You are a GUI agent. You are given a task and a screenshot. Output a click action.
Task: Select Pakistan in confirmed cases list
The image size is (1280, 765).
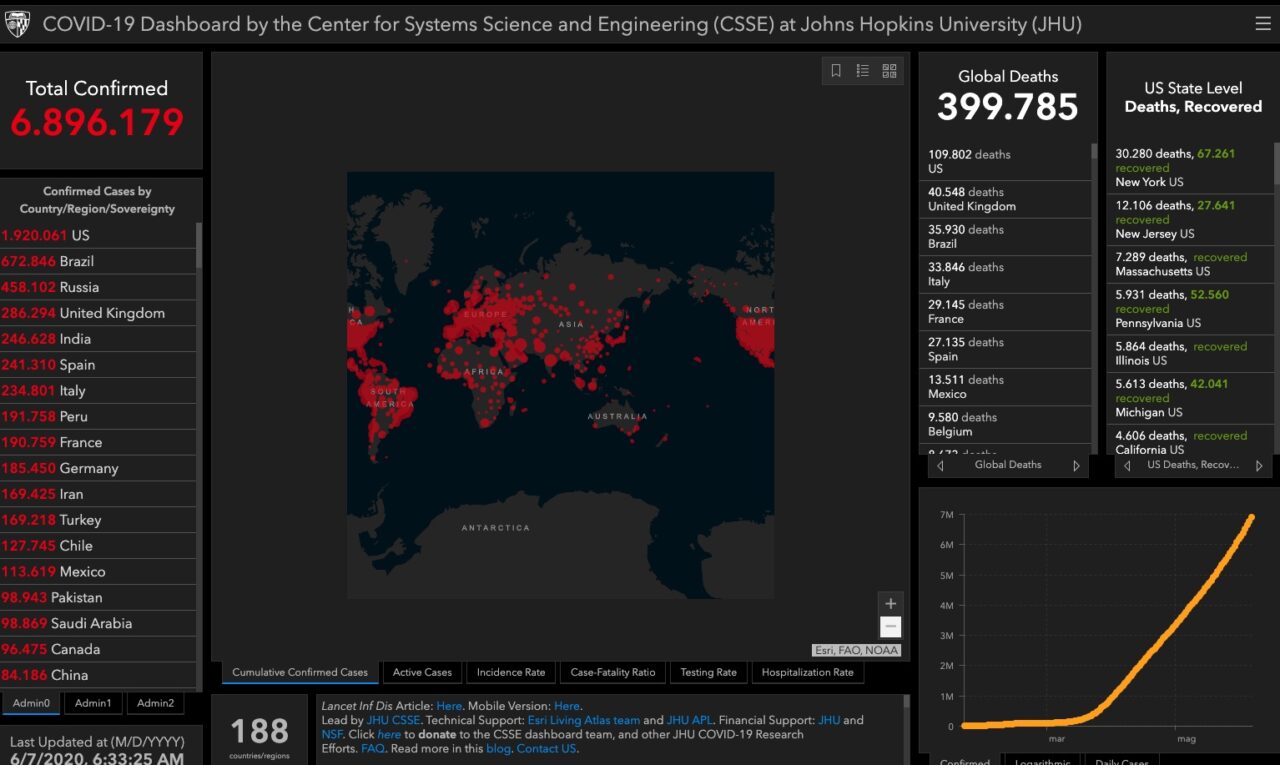coord(98,598)
